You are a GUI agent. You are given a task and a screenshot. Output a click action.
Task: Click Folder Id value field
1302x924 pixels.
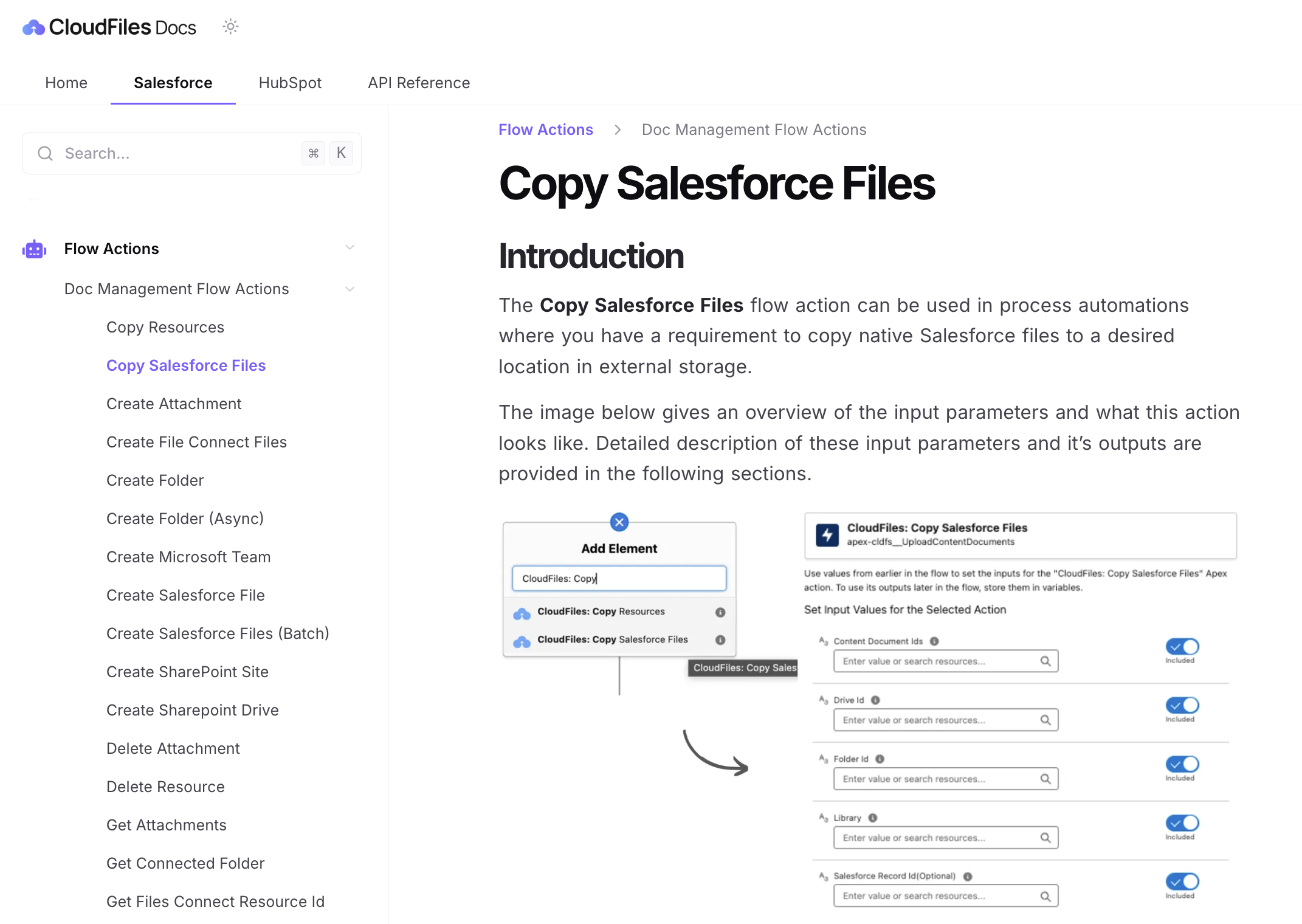pos(946,779)
